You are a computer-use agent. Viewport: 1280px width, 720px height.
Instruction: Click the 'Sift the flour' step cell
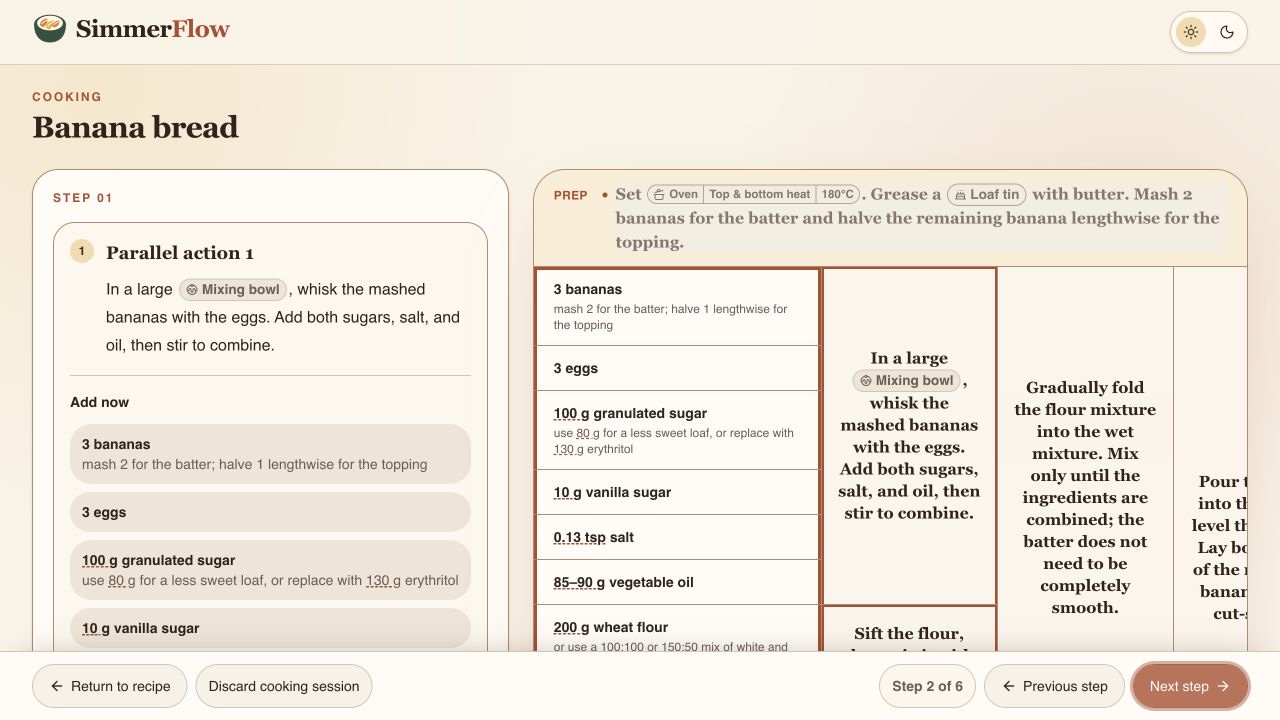coord(909,630)
